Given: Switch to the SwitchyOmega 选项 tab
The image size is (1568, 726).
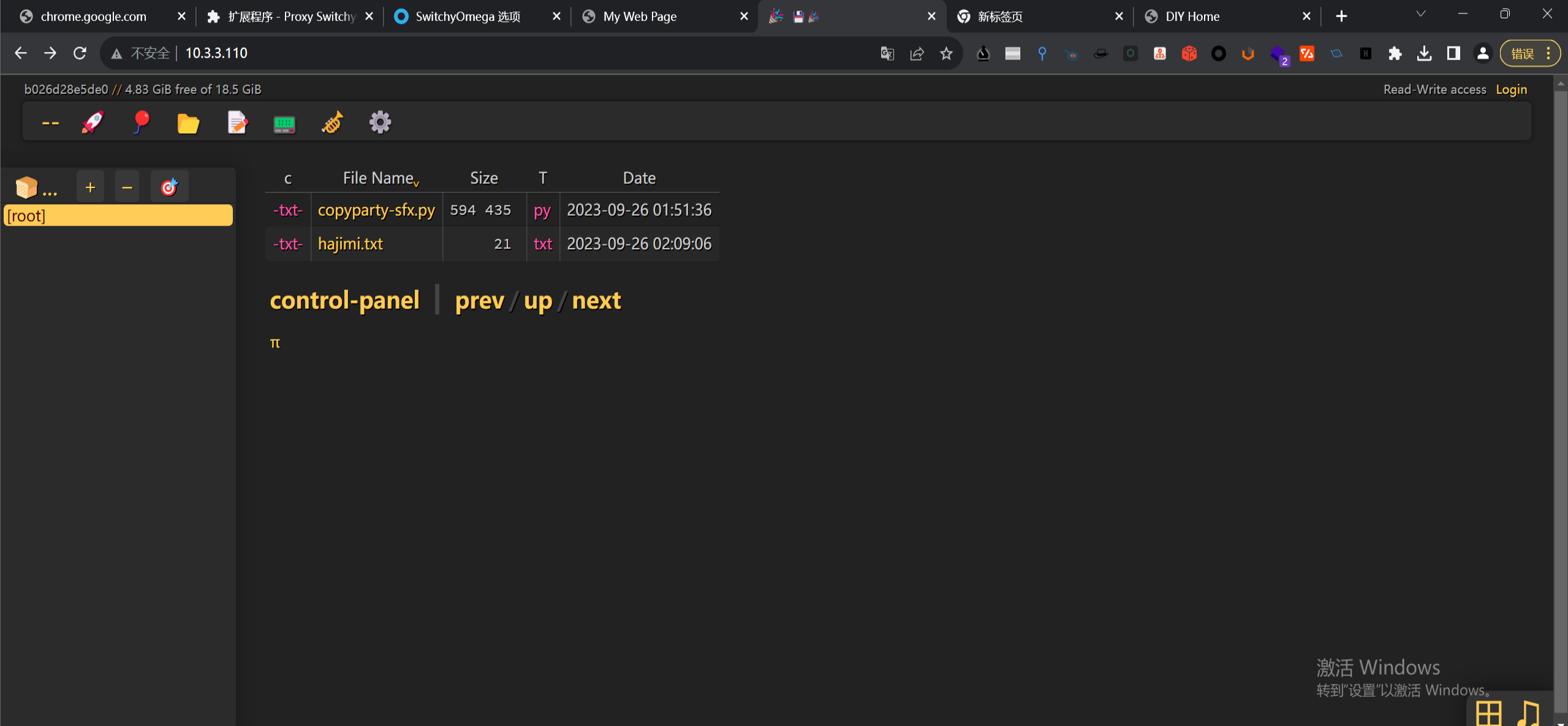Looking at the screenshot, I should click(x=467, y=17).
